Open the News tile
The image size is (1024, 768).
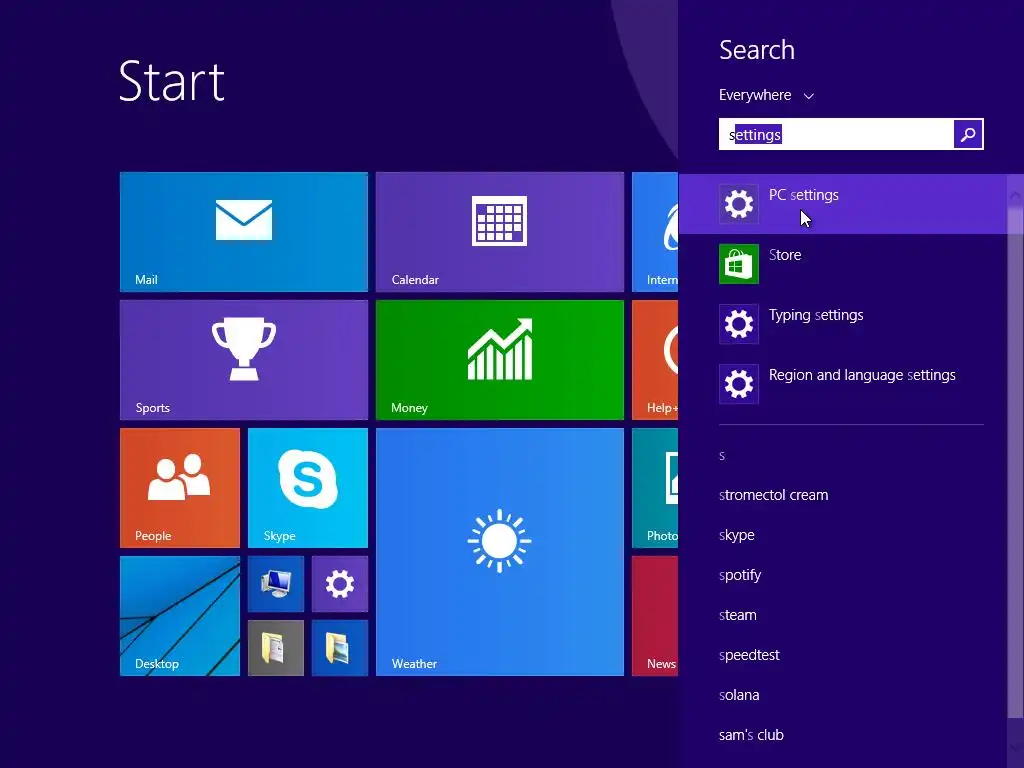(655, 616)
